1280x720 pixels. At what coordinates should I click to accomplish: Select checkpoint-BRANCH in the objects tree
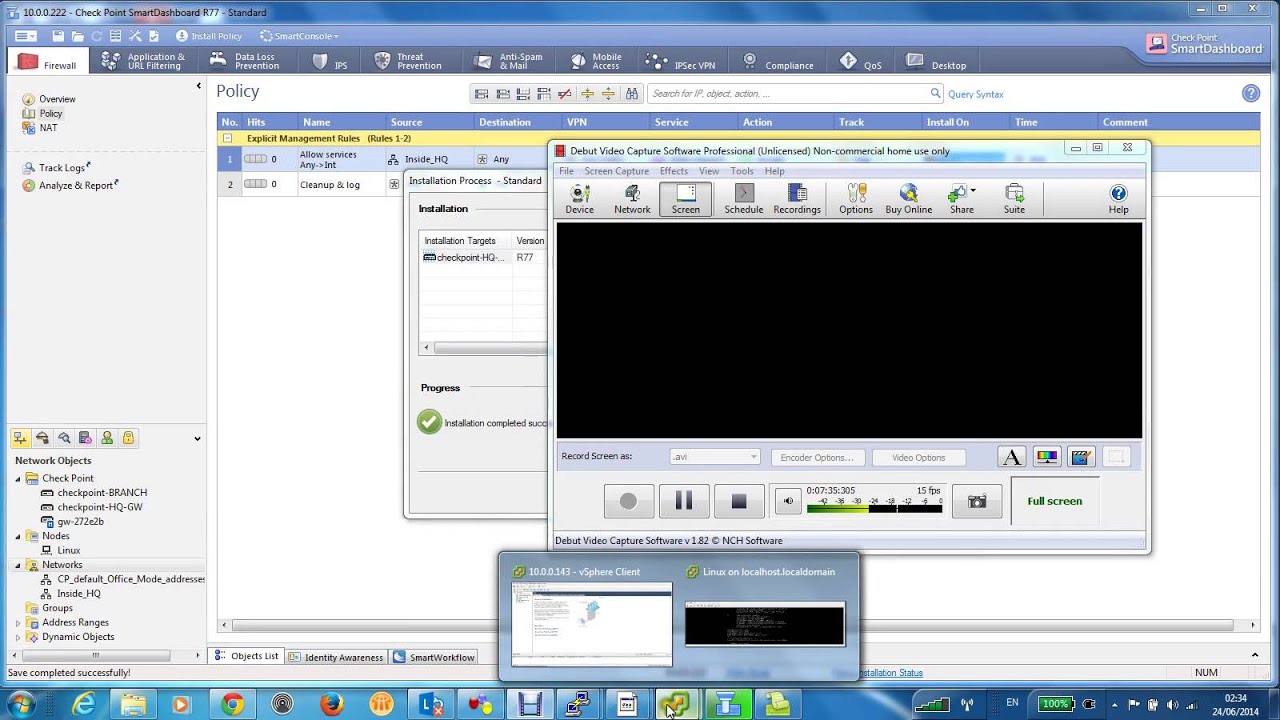[x=101, y=493]
